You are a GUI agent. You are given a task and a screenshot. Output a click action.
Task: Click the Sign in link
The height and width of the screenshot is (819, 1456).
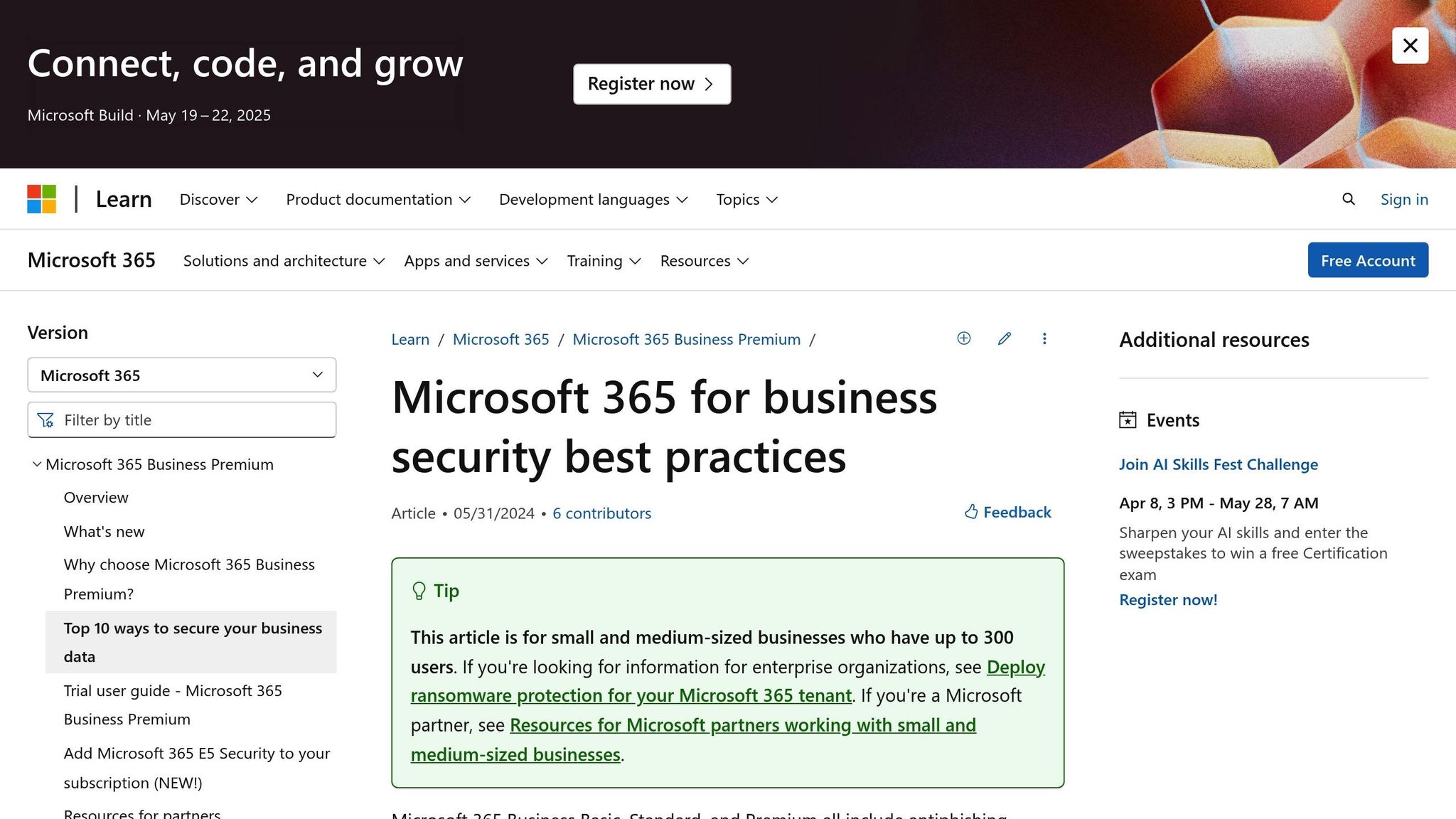(1404, 199)
